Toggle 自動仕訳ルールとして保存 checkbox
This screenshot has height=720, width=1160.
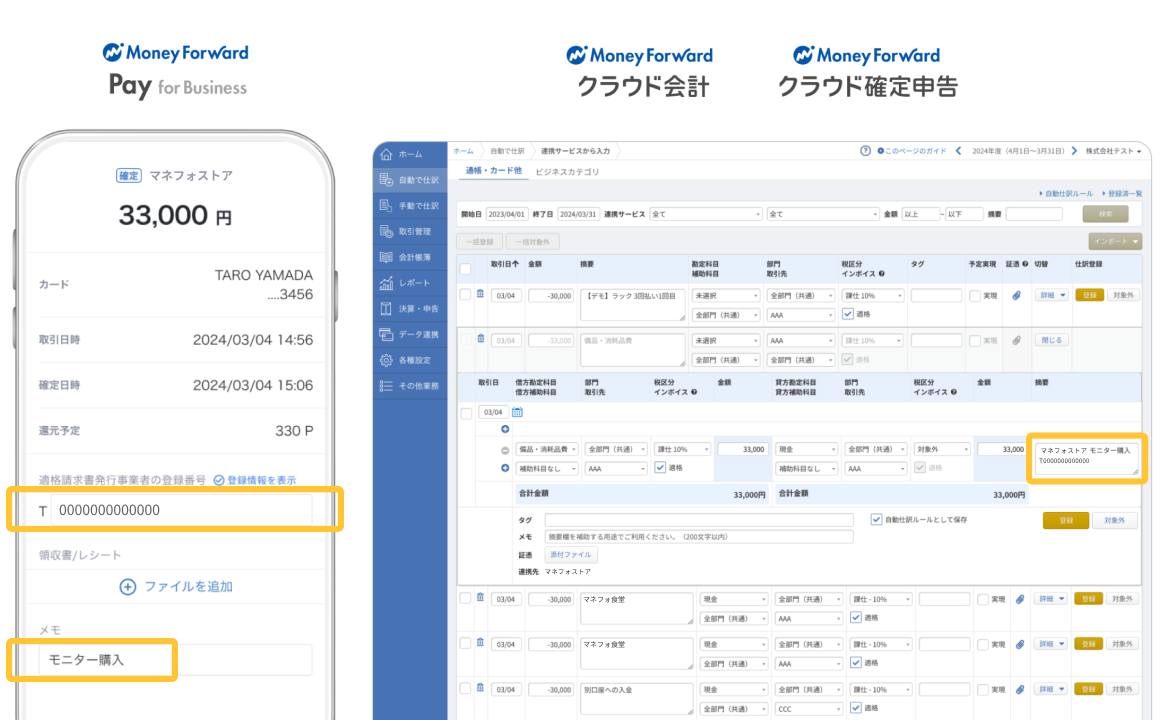point(876,519)
